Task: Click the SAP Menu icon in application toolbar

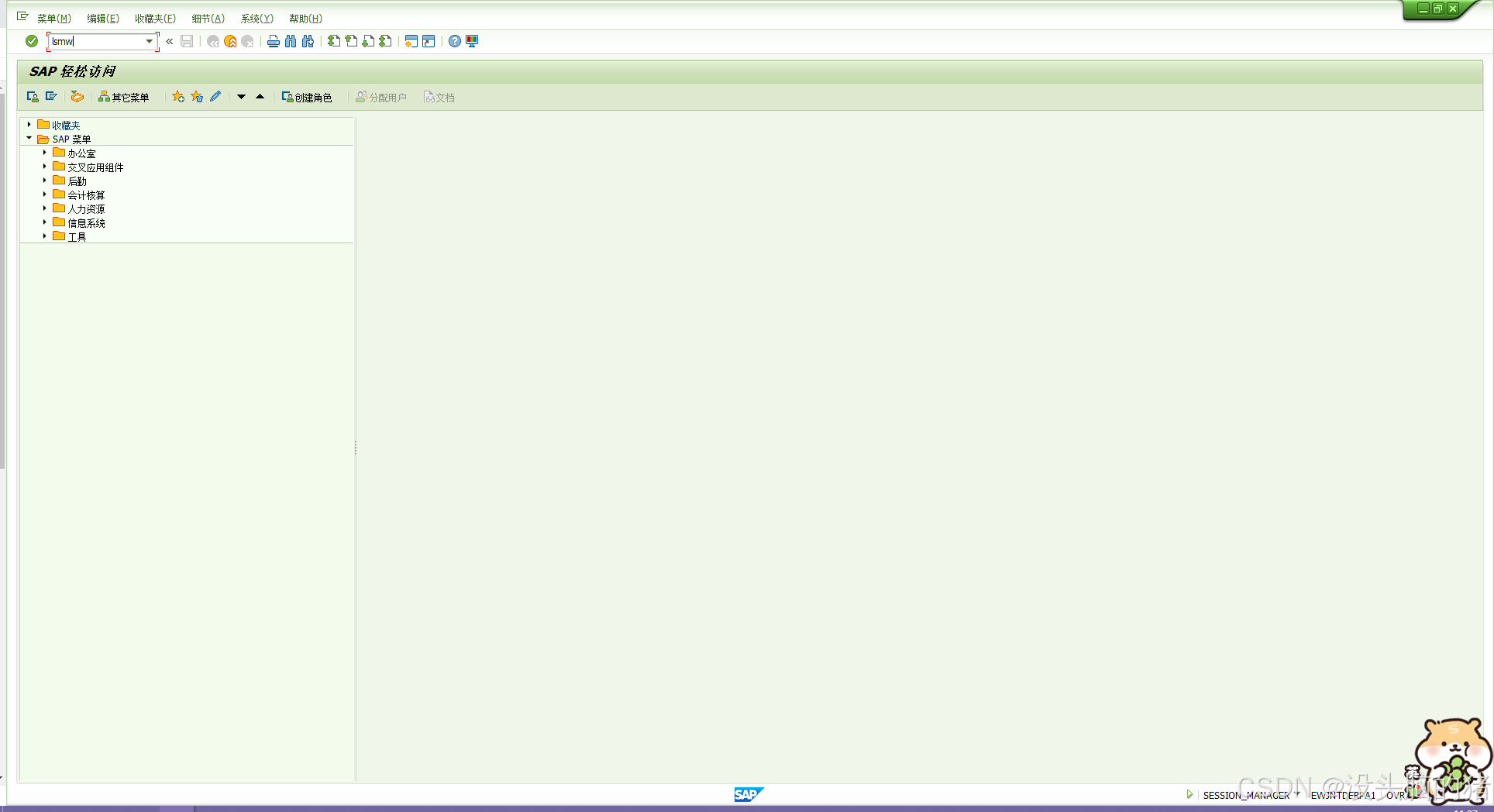Action: (x=51, y=97)
